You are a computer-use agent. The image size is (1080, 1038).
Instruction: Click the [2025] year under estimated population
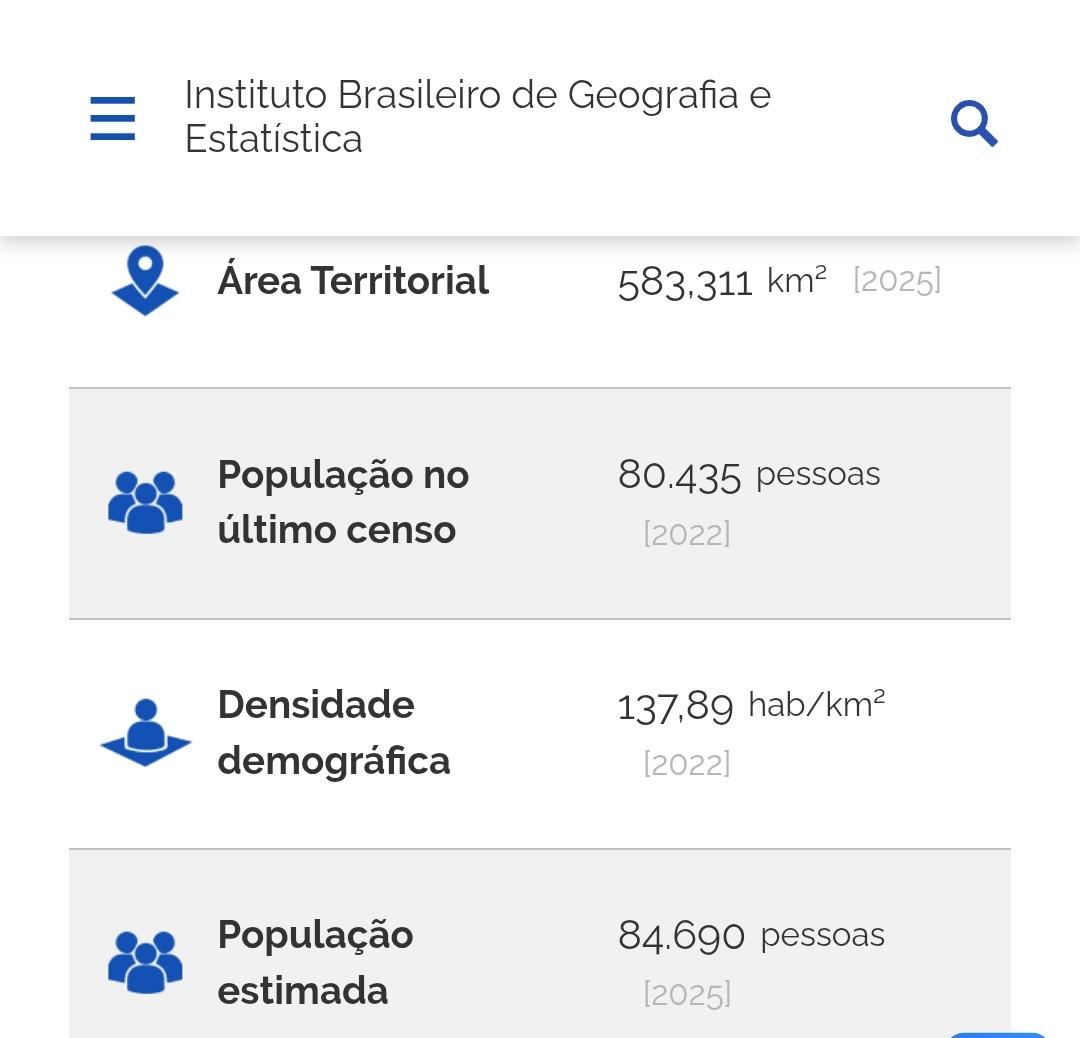[687, 994]
